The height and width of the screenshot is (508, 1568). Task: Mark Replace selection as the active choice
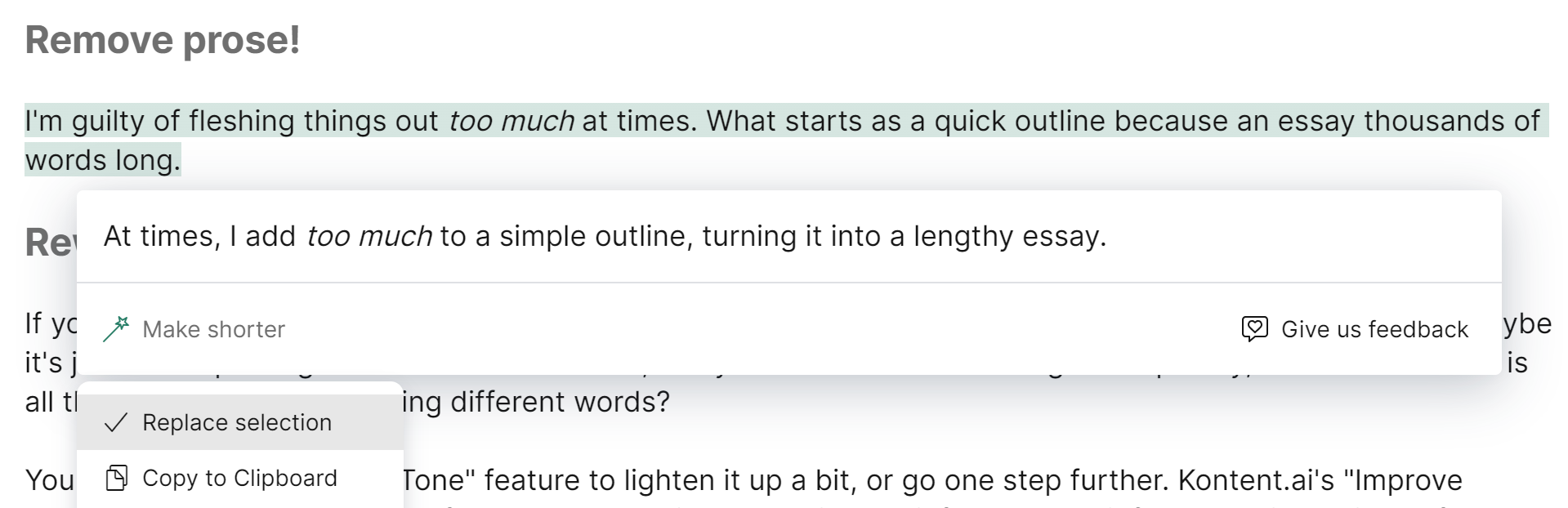point(236,422)
